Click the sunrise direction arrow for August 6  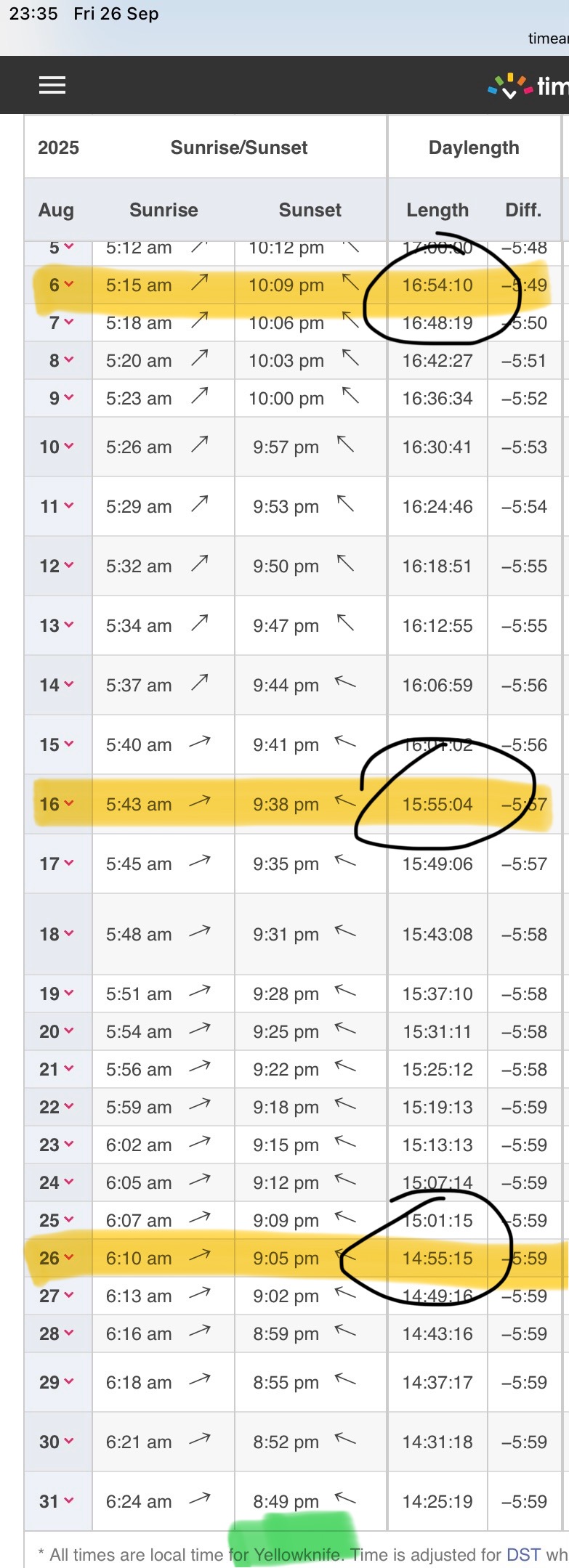(x=200, y=283)
